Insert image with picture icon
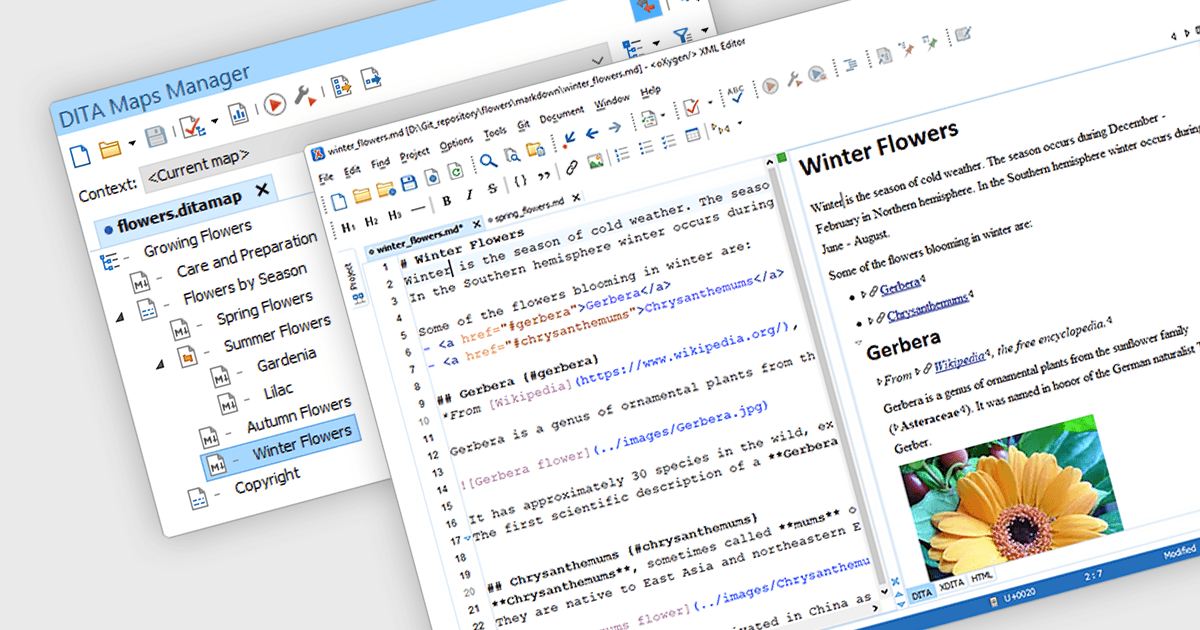The width and height of the screenshot is (1200, 630). tap(595, 161)
